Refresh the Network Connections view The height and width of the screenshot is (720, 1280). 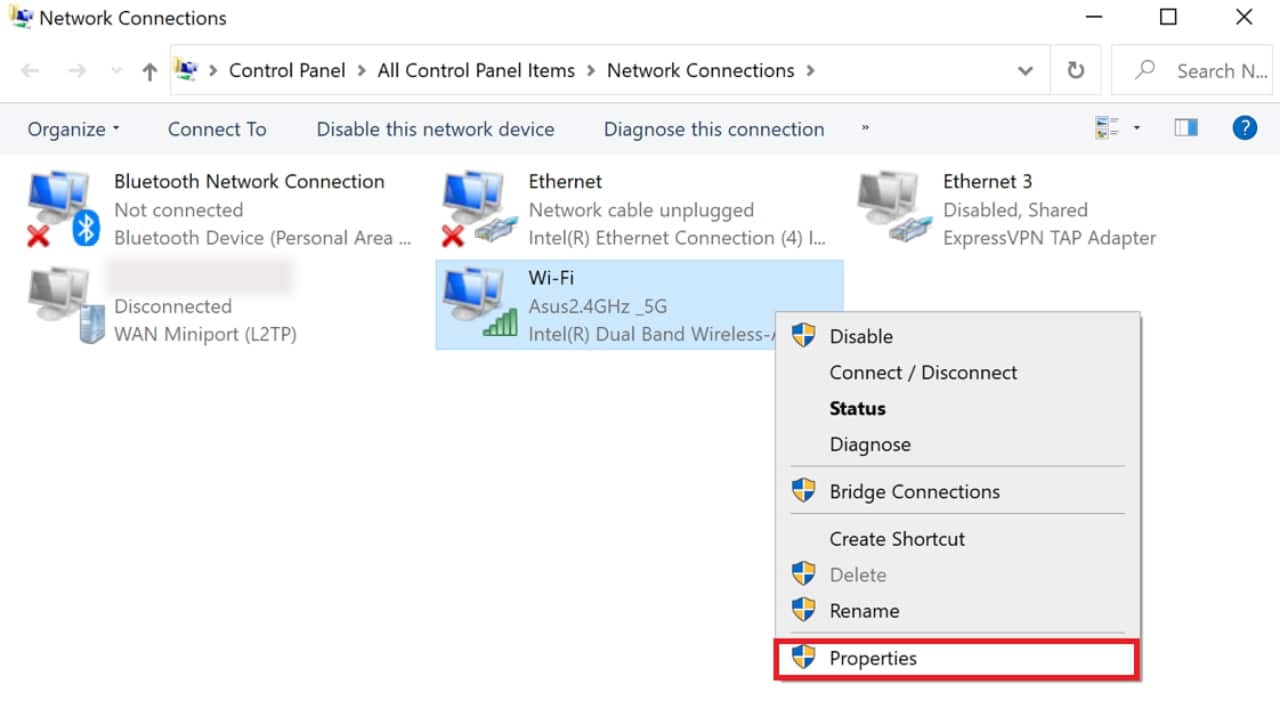click(x=1075, y=71)
